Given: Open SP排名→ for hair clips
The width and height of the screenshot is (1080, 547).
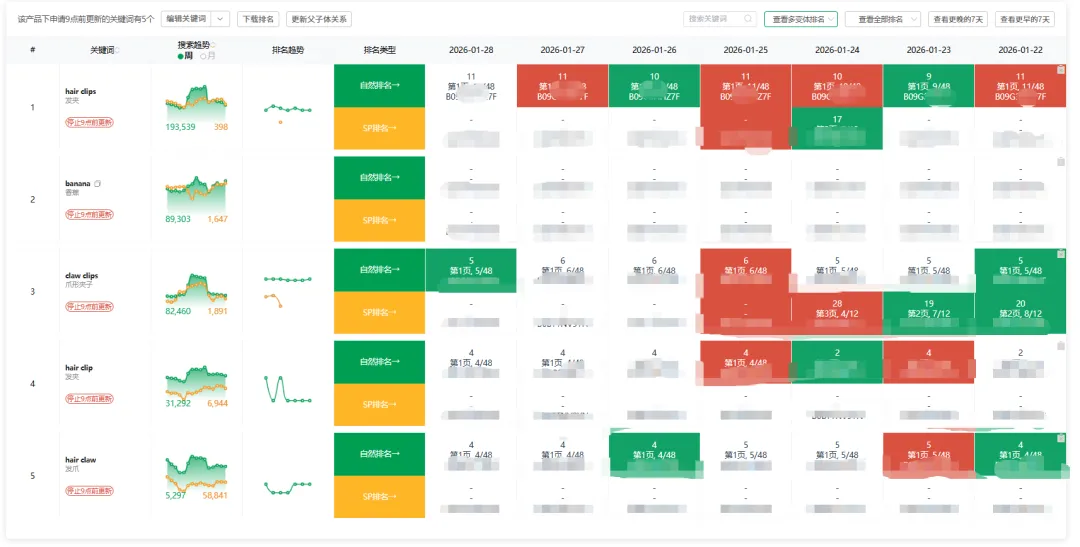Looking at the screenshot, I should pos(380,128).
